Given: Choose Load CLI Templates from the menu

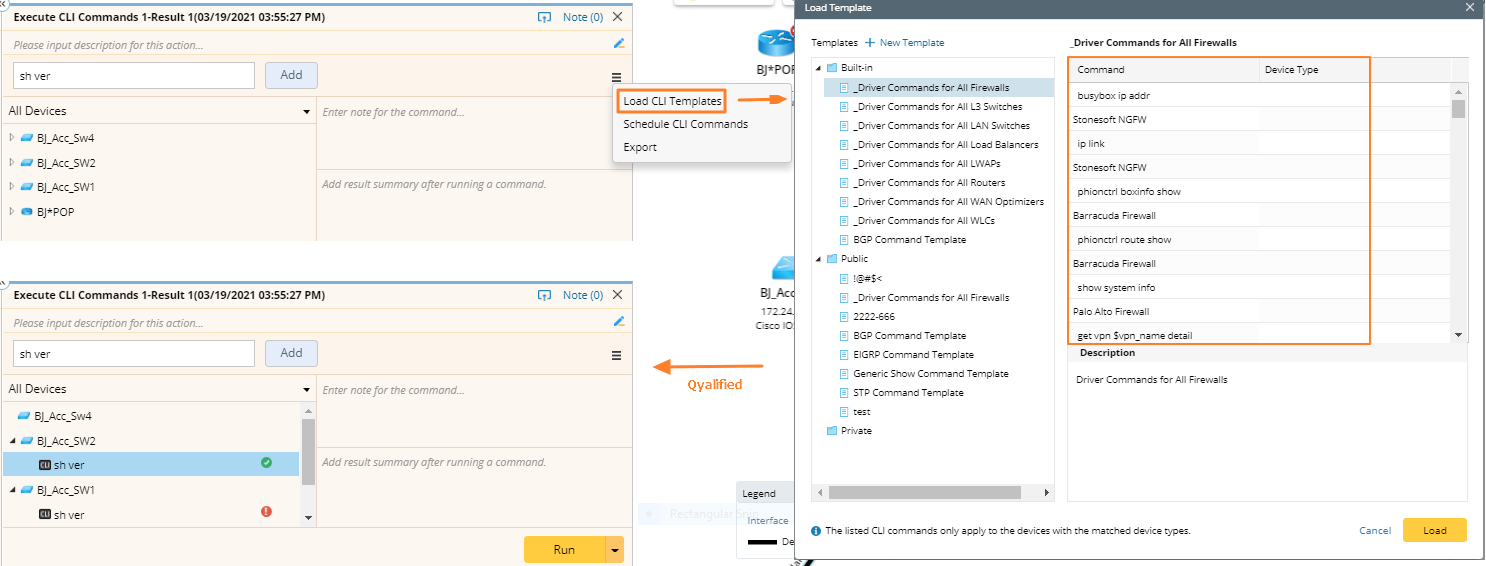Looking at the screenshot, I should tap(672, 101).
